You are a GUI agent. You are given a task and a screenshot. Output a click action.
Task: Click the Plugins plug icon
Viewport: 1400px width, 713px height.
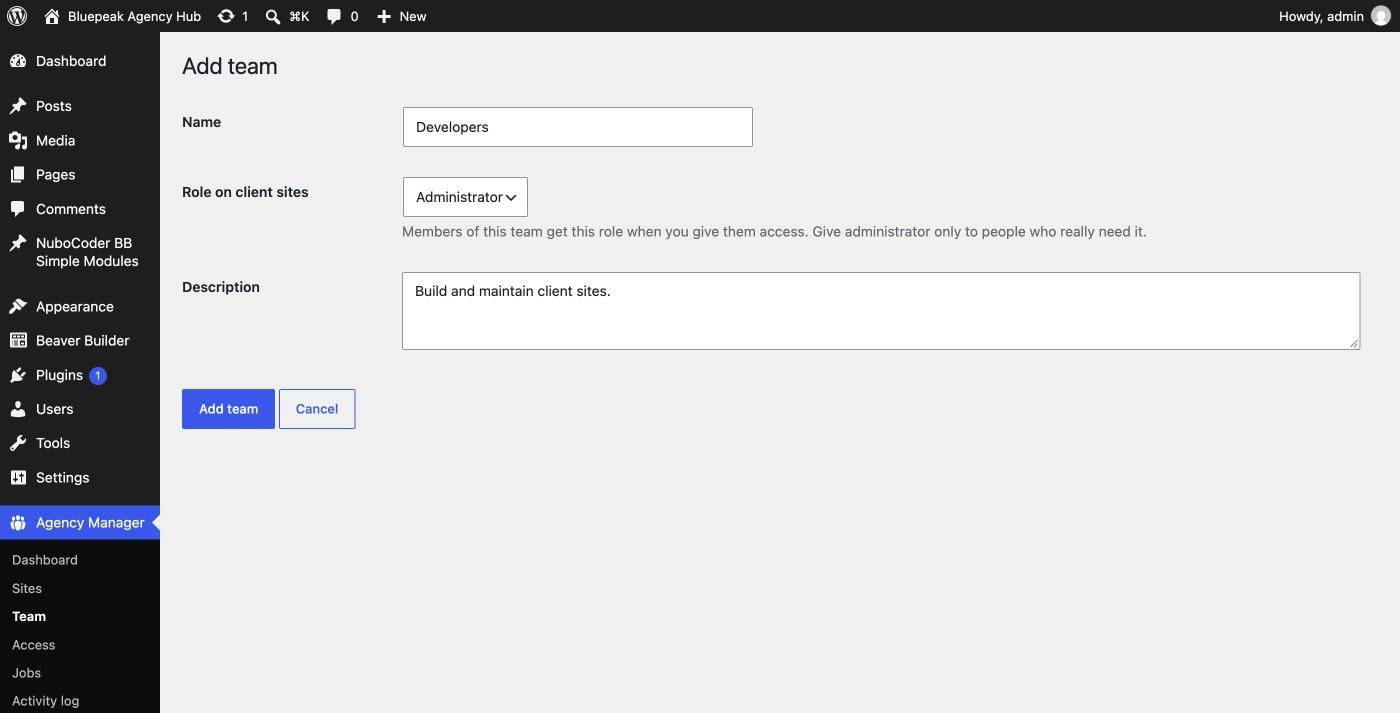(18, 375)
